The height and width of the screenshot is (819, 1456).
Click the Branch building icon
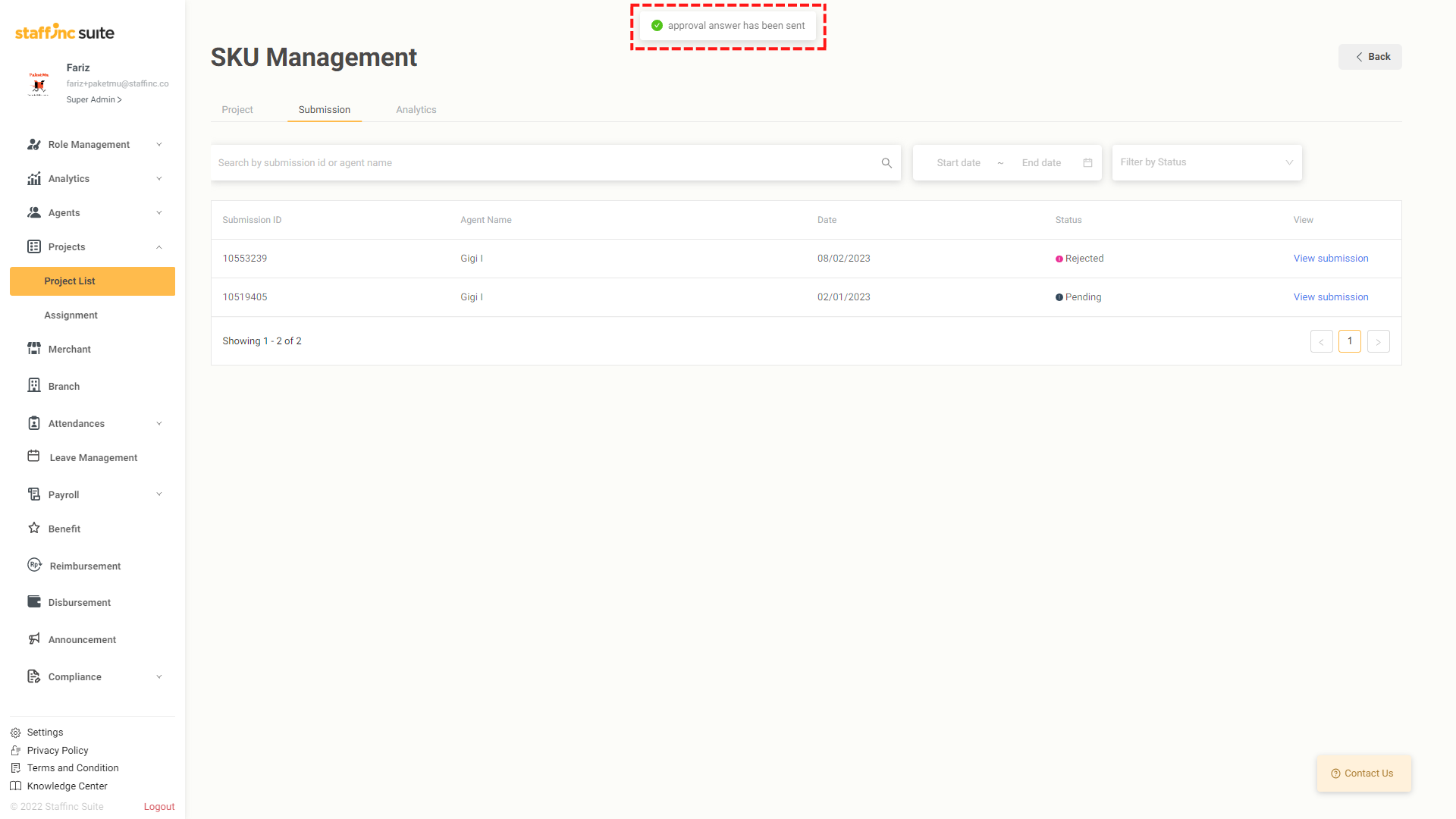[34, 385]
